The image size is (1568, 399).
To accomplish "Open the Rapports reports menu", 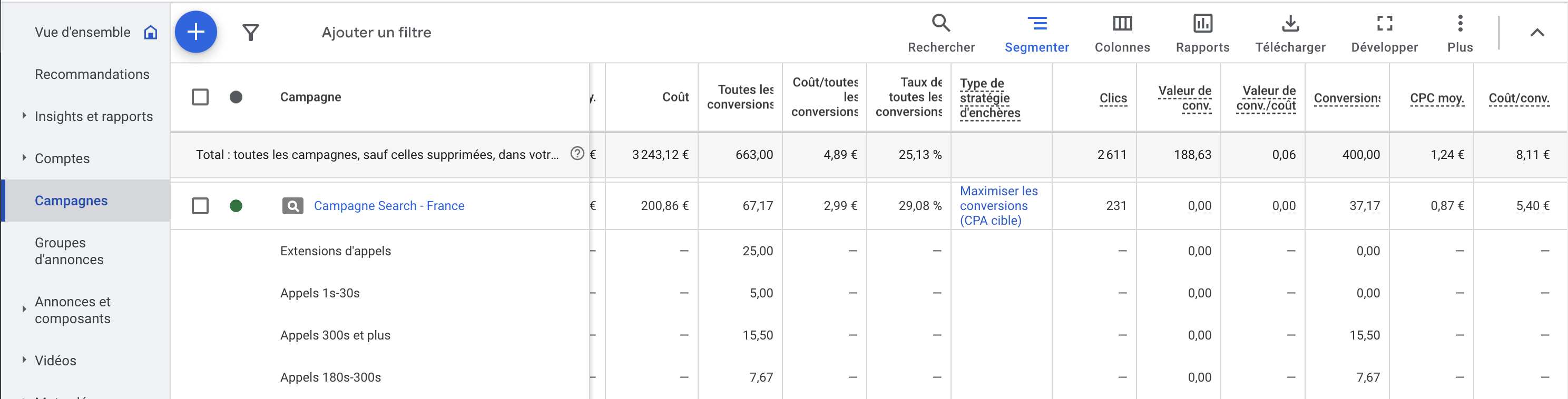I will (x=1202, y=34).
